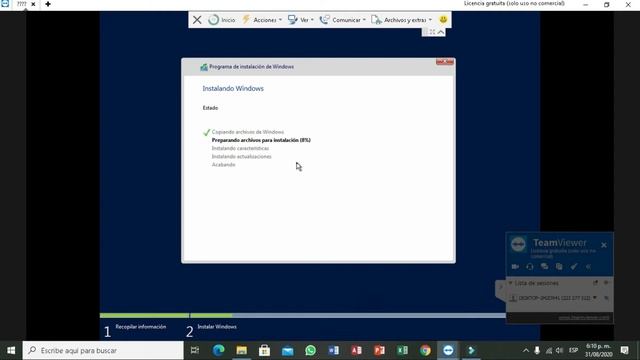Click the 'Escribe aquí para buscar' search box
The image size is (640, 360).
click(103, 350)
